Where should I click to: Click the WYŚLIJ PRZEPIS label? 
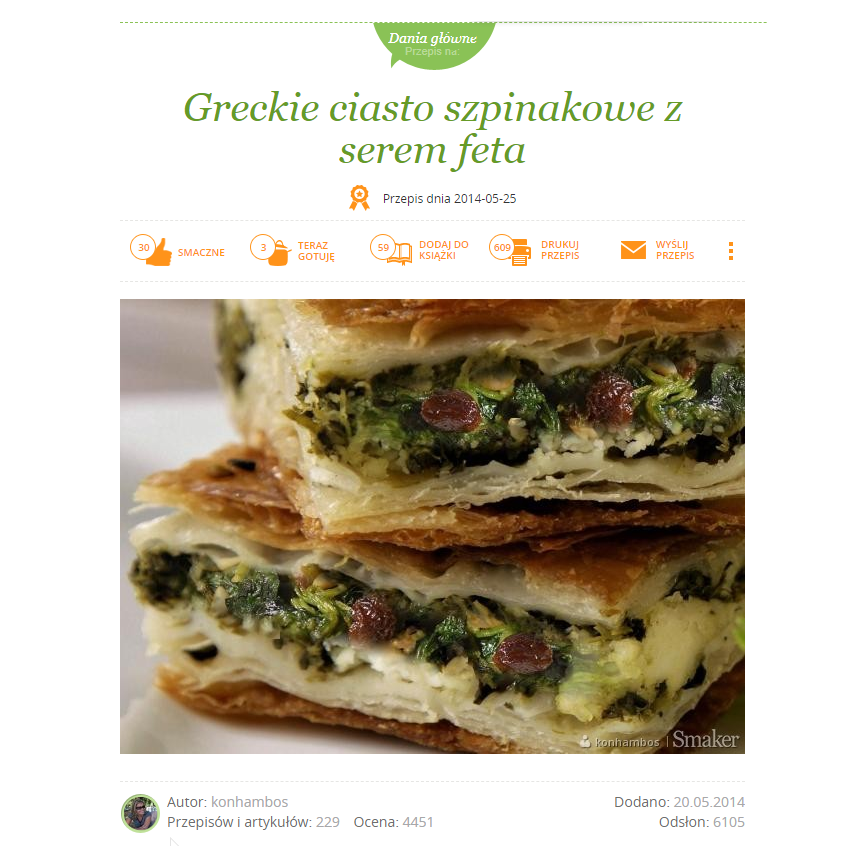click(x=675, y=250)
